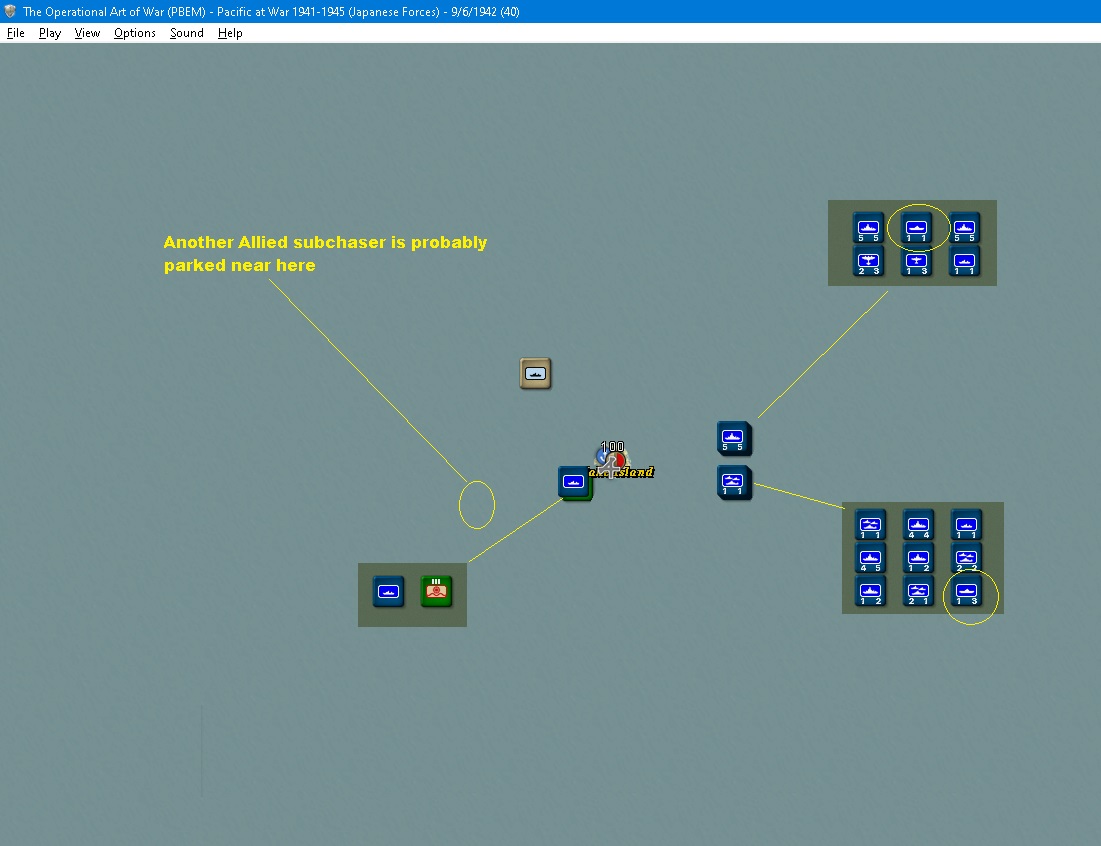Open the Sound menu
1101x846 pixels.
186,33
